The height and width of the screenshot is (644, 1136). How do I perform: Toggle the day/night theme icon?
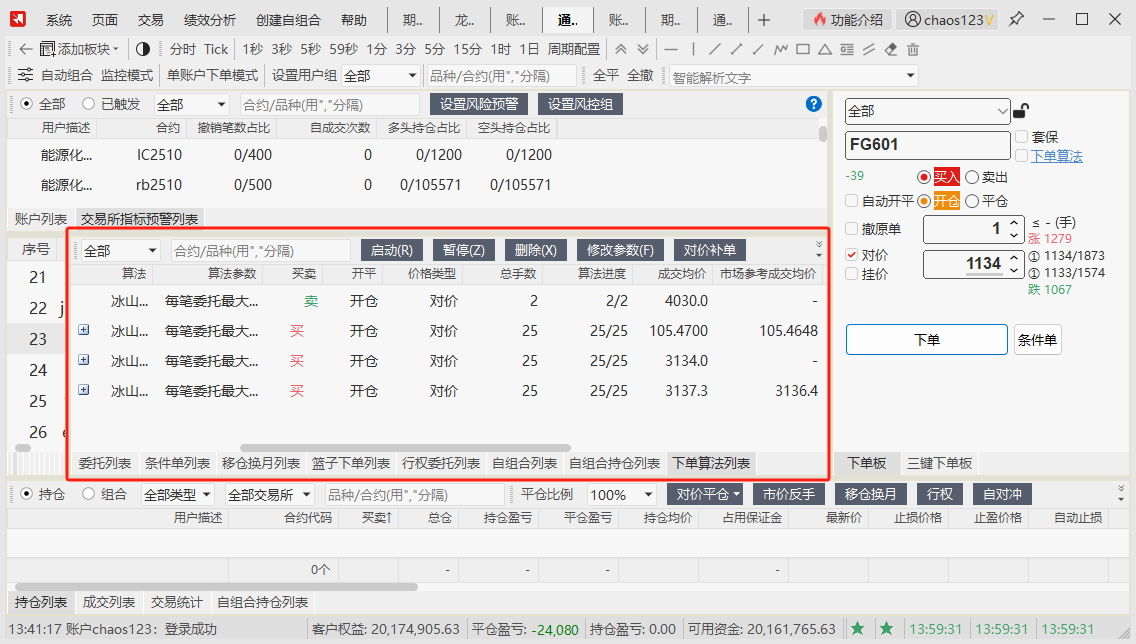click(x=142, y=49)
